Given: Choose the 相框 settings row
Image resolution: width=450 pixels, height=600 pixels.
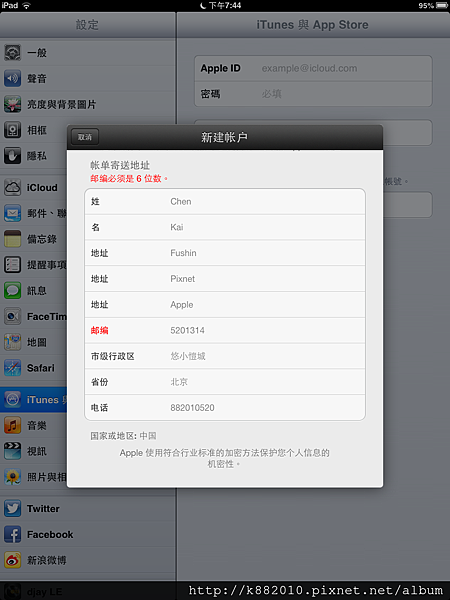Looking at the screenshot, I should coord(88,130).
